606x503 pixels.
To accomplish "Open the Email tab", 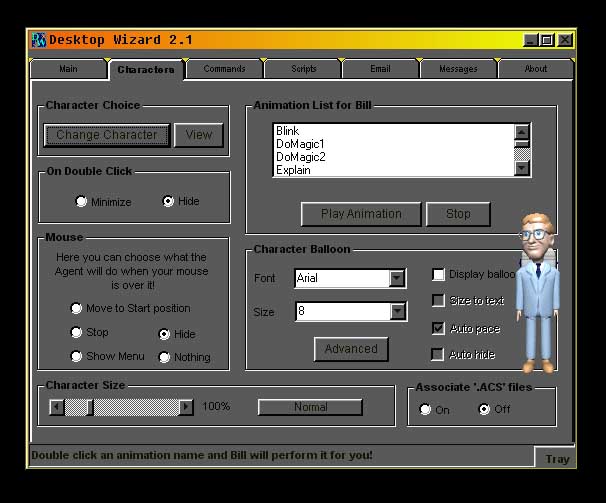I will coord(380,69).
